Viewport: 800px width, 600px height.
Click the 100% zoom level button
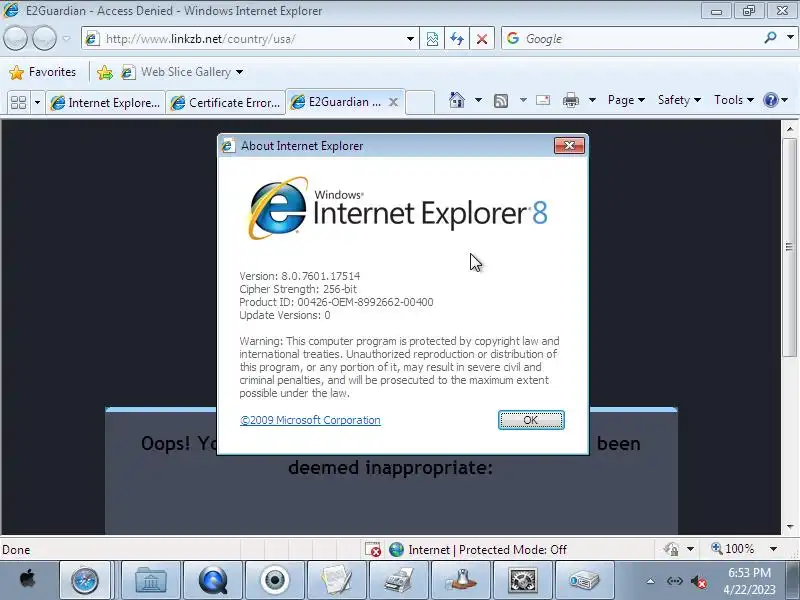pyautogui.click(x=733, y=549)
